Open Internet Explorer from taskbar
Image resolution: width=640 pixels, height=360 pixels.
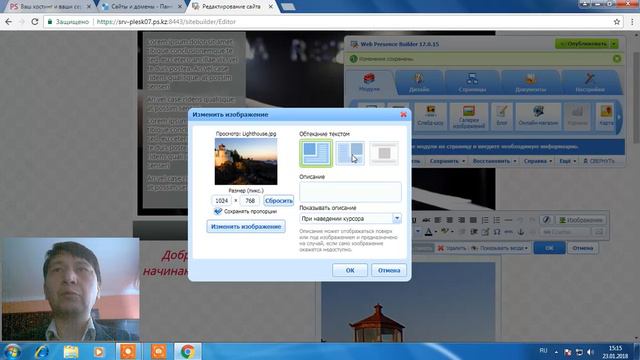42,351
